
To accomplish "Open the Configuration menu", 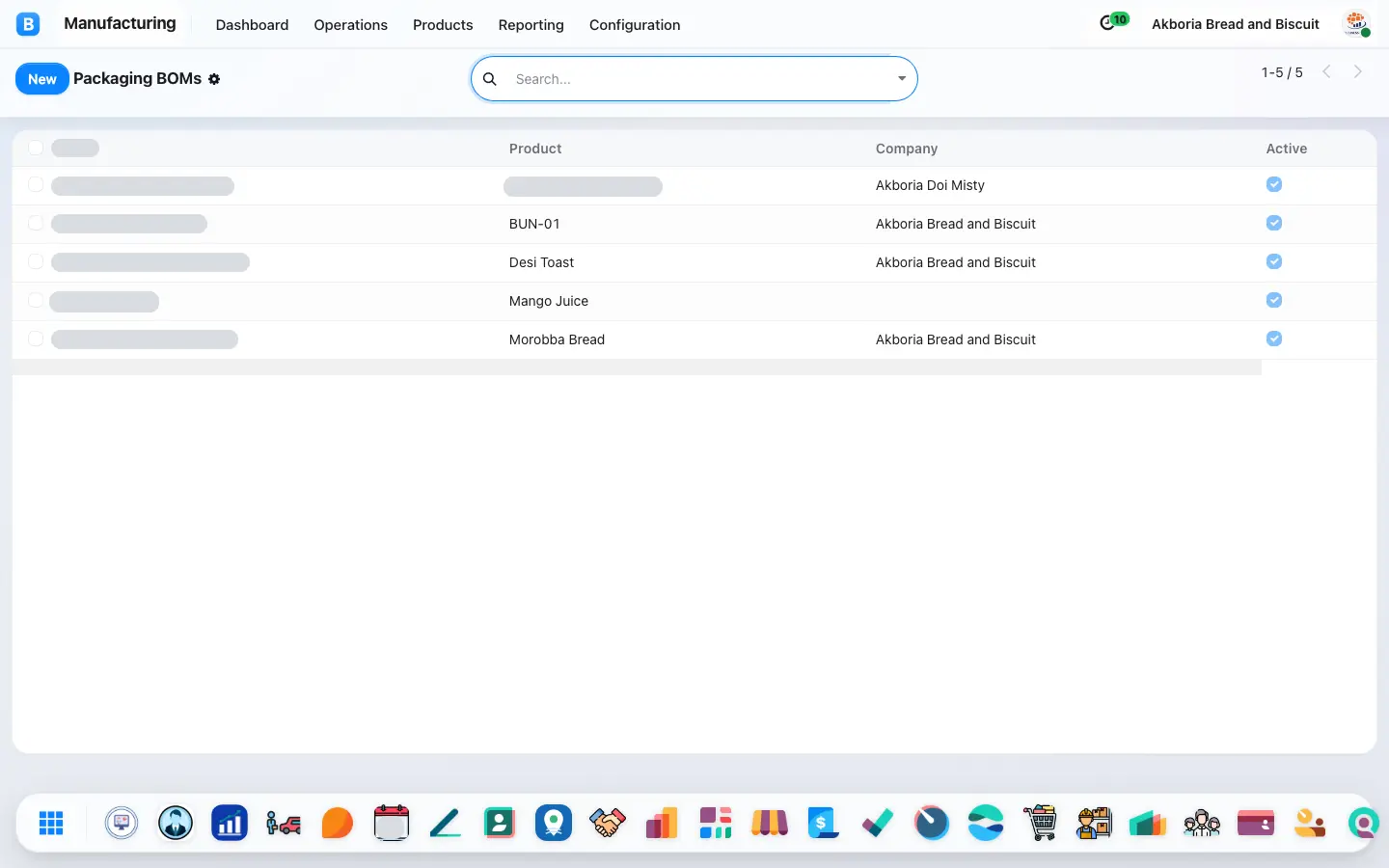I will (635, 25).
